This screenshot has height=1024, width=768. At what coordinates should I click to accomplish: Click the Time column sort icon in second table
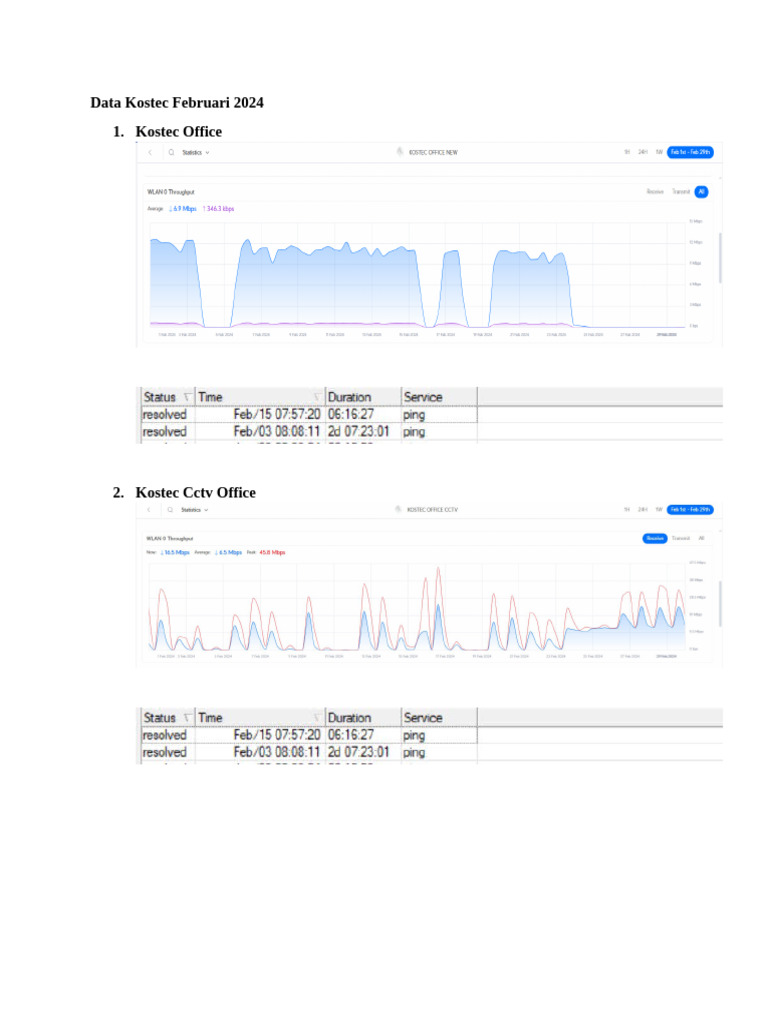coord(317,718)
